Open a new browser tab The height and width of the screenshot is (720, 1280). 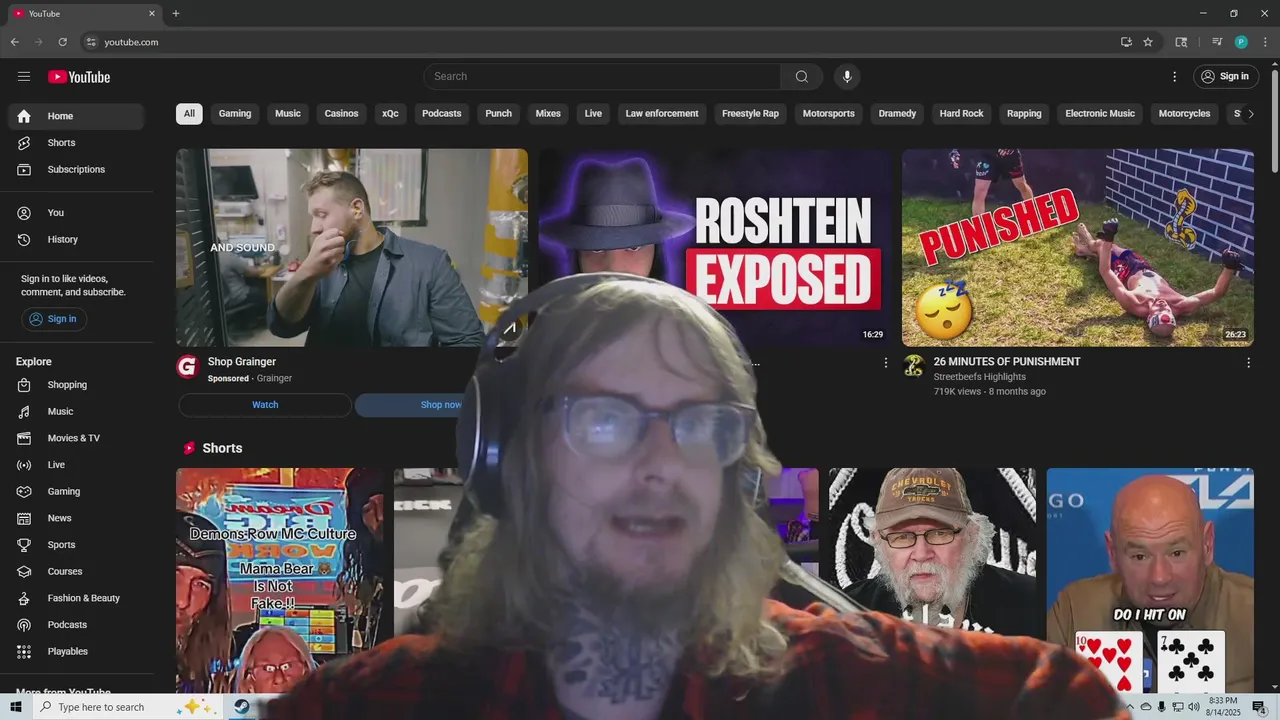[x=176, y=14]
